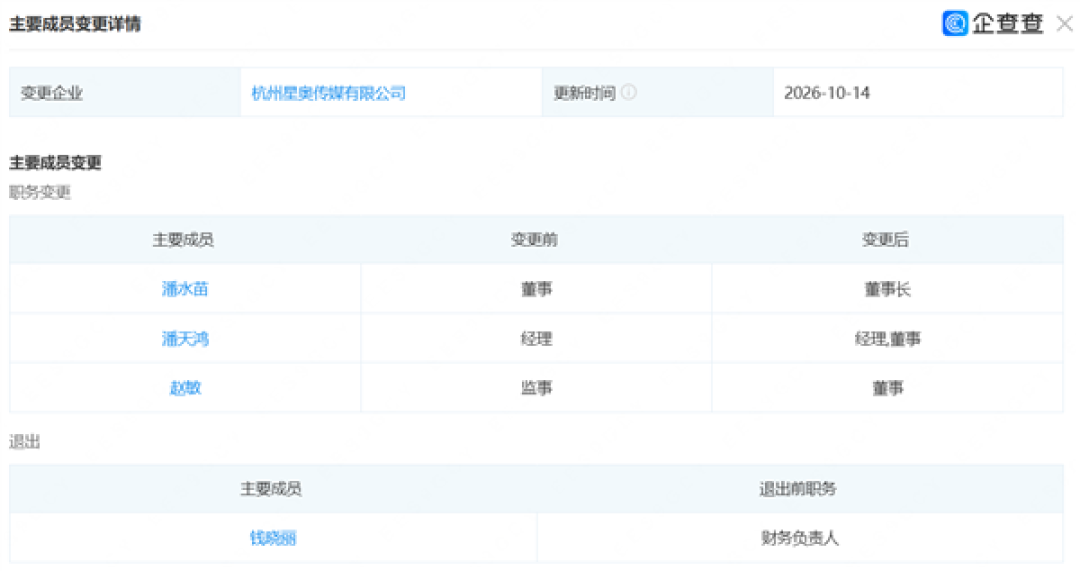Click the 职务变更 subheading

point(39,192)
